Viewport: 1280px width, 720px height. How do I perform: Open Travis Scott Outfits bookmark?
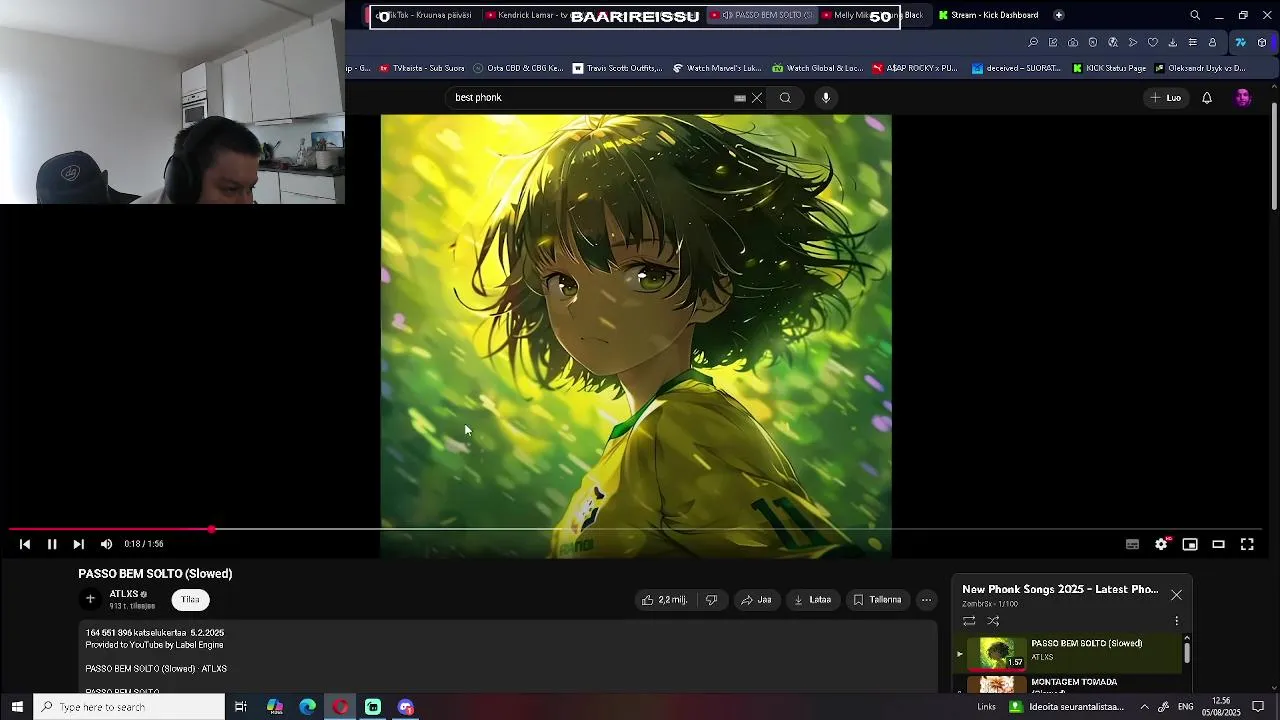click(618, 68)
